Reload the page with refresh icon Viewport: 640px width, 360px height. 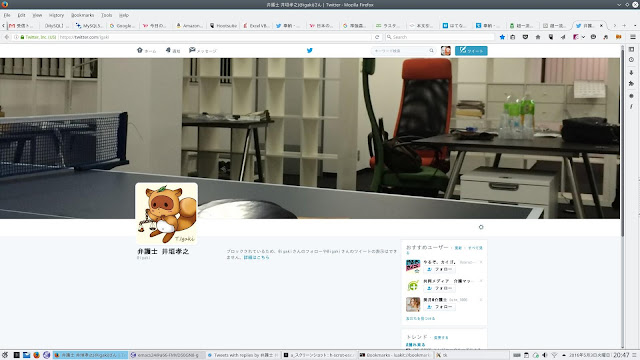tap(377, 37)
